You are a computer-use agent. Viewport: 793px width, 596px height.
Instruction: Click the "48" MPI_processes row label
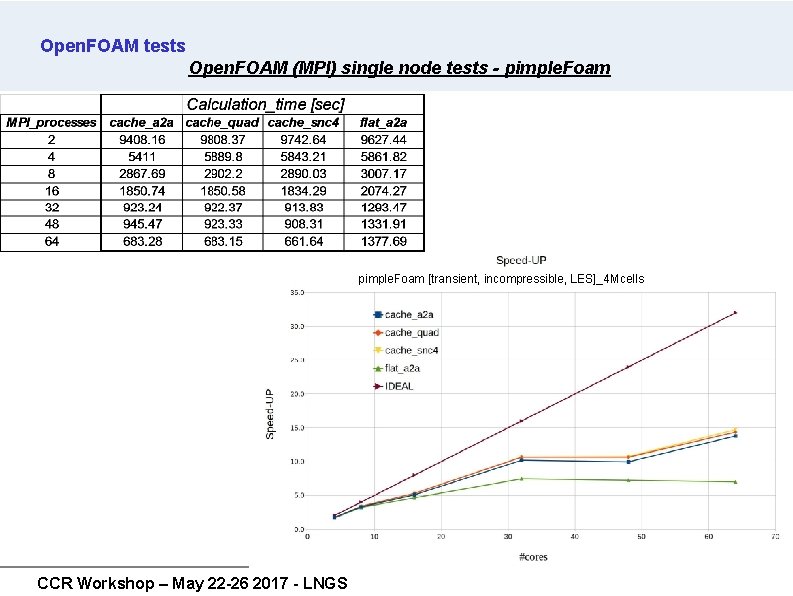(x=52, y=224)
